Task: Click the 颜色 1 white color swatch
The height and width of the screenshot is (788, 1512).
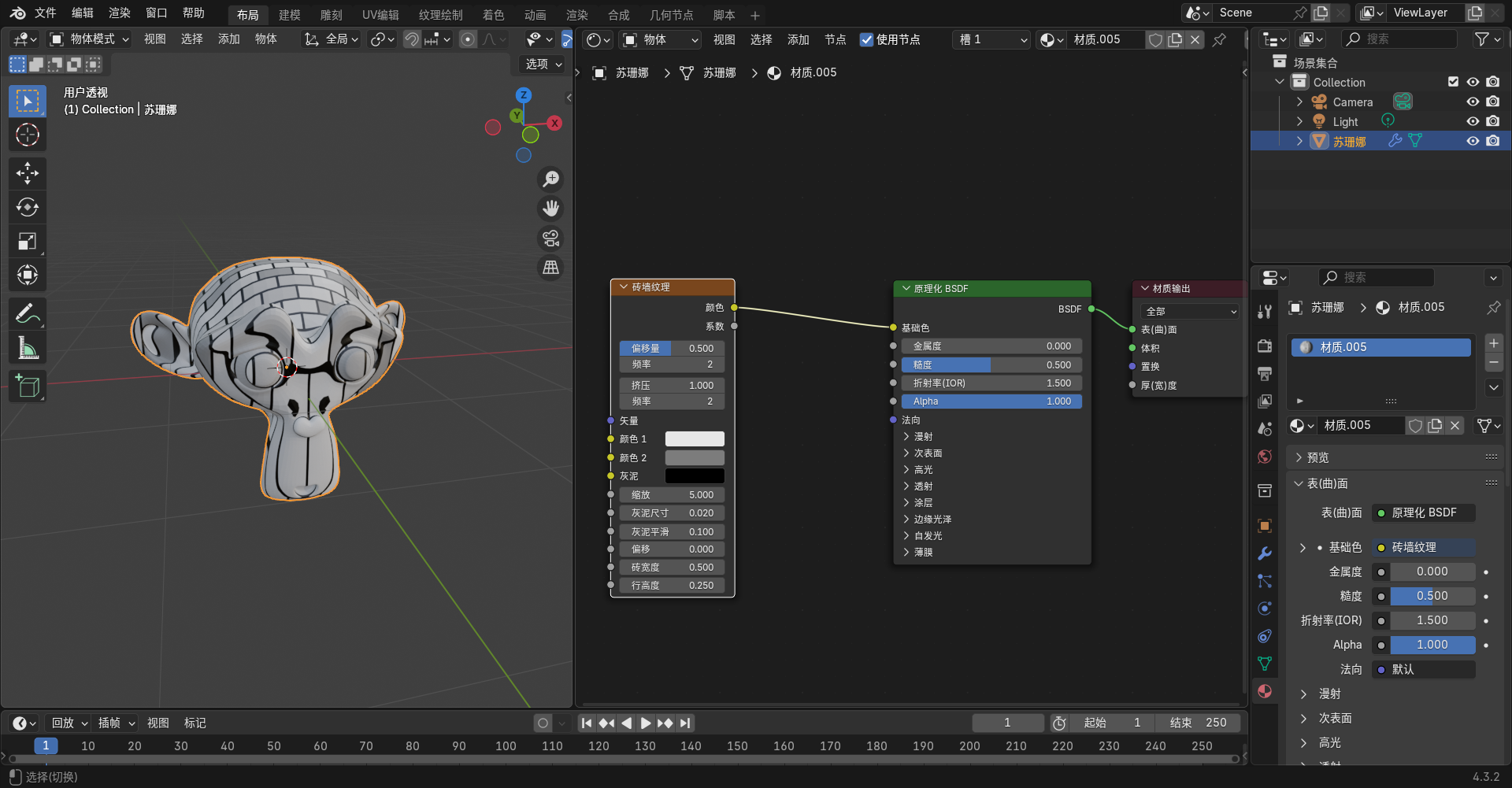Action: [695, 439]
